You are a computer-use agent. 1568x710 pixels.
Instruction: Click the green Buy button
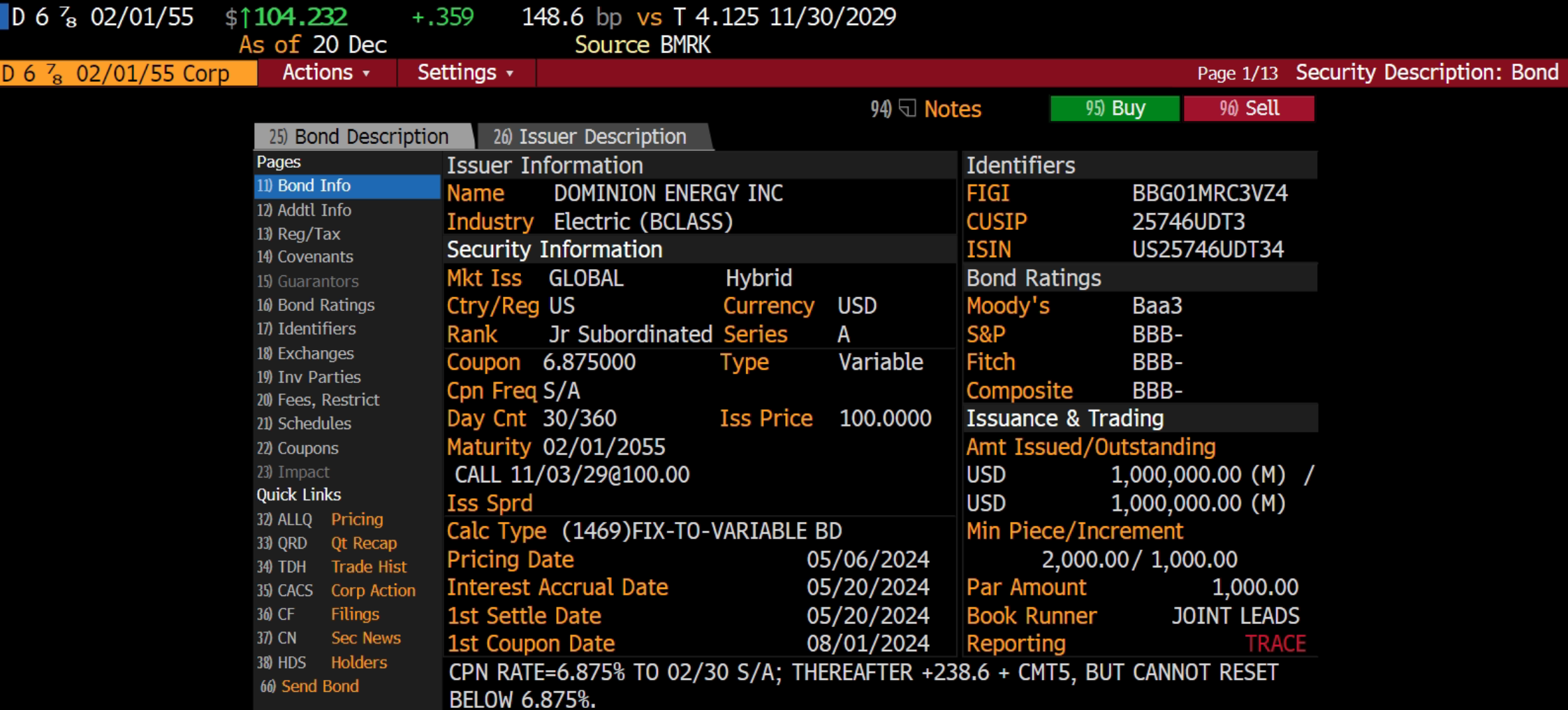tap(1115, 108)
